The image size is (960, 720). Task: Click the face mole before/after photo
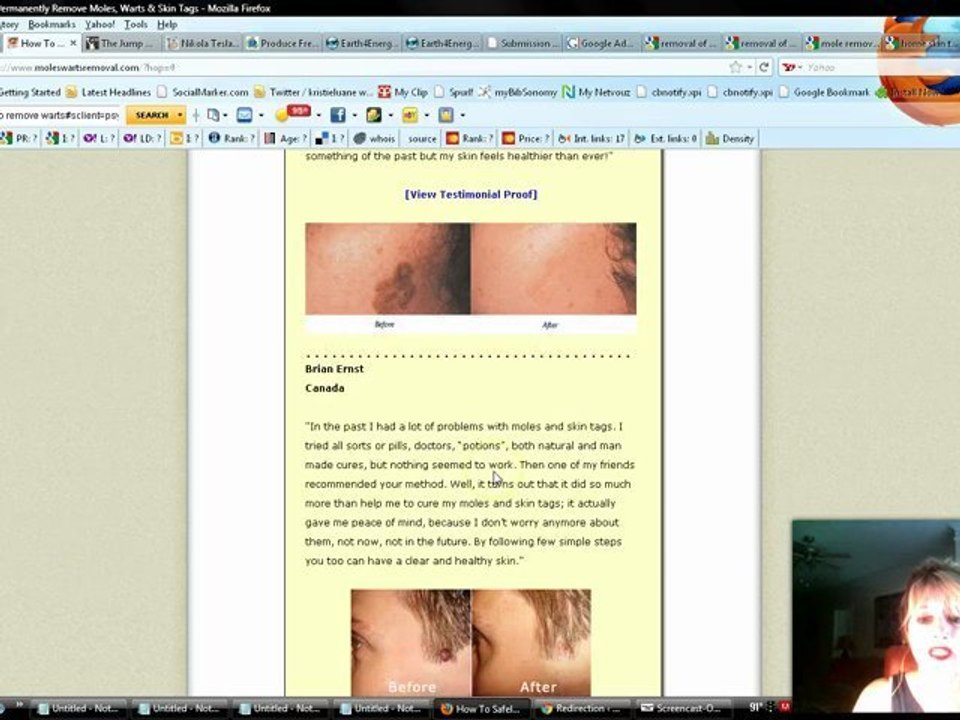click(471, 278)
